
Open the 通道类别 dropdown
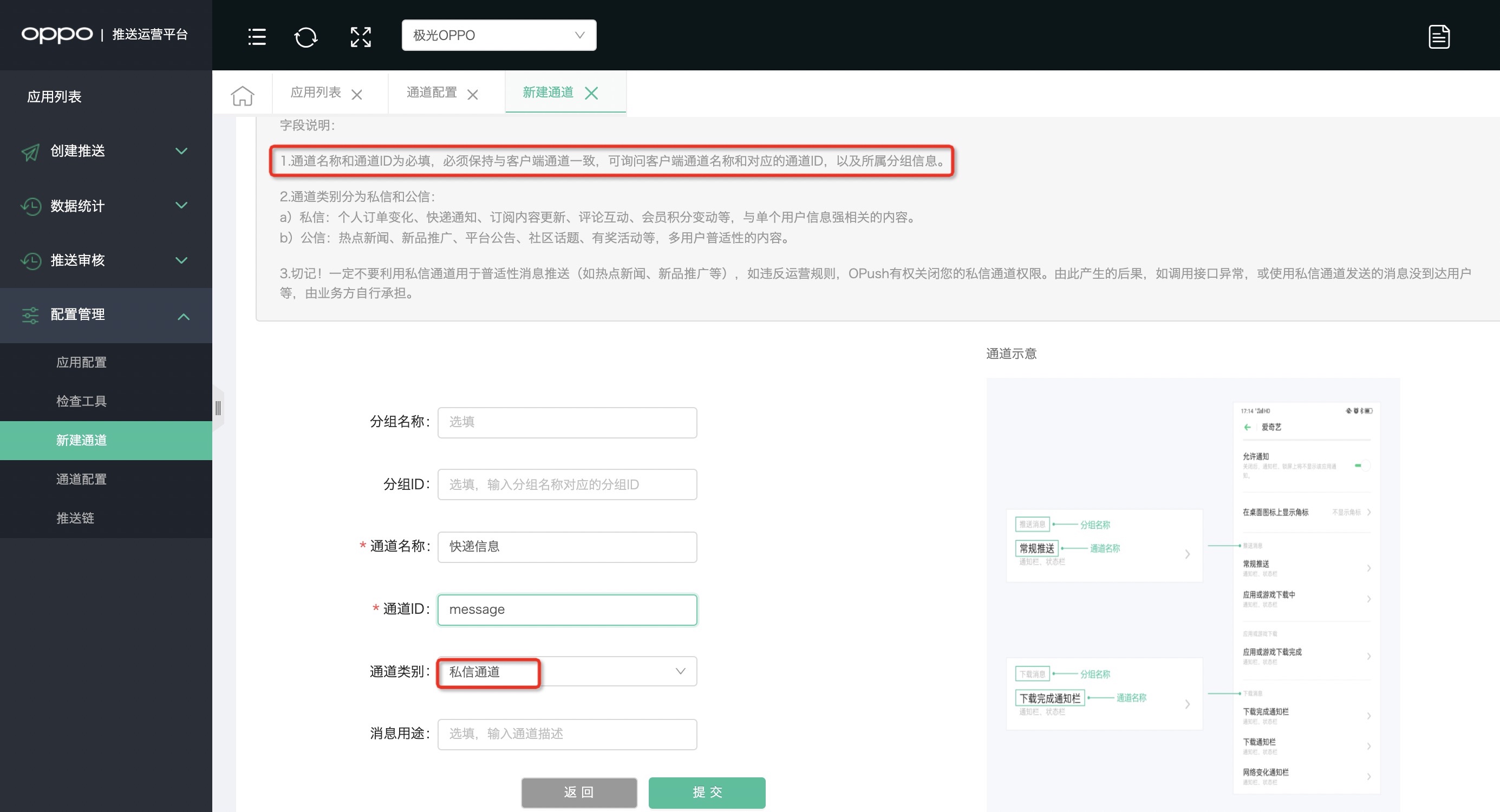(567, 672)
